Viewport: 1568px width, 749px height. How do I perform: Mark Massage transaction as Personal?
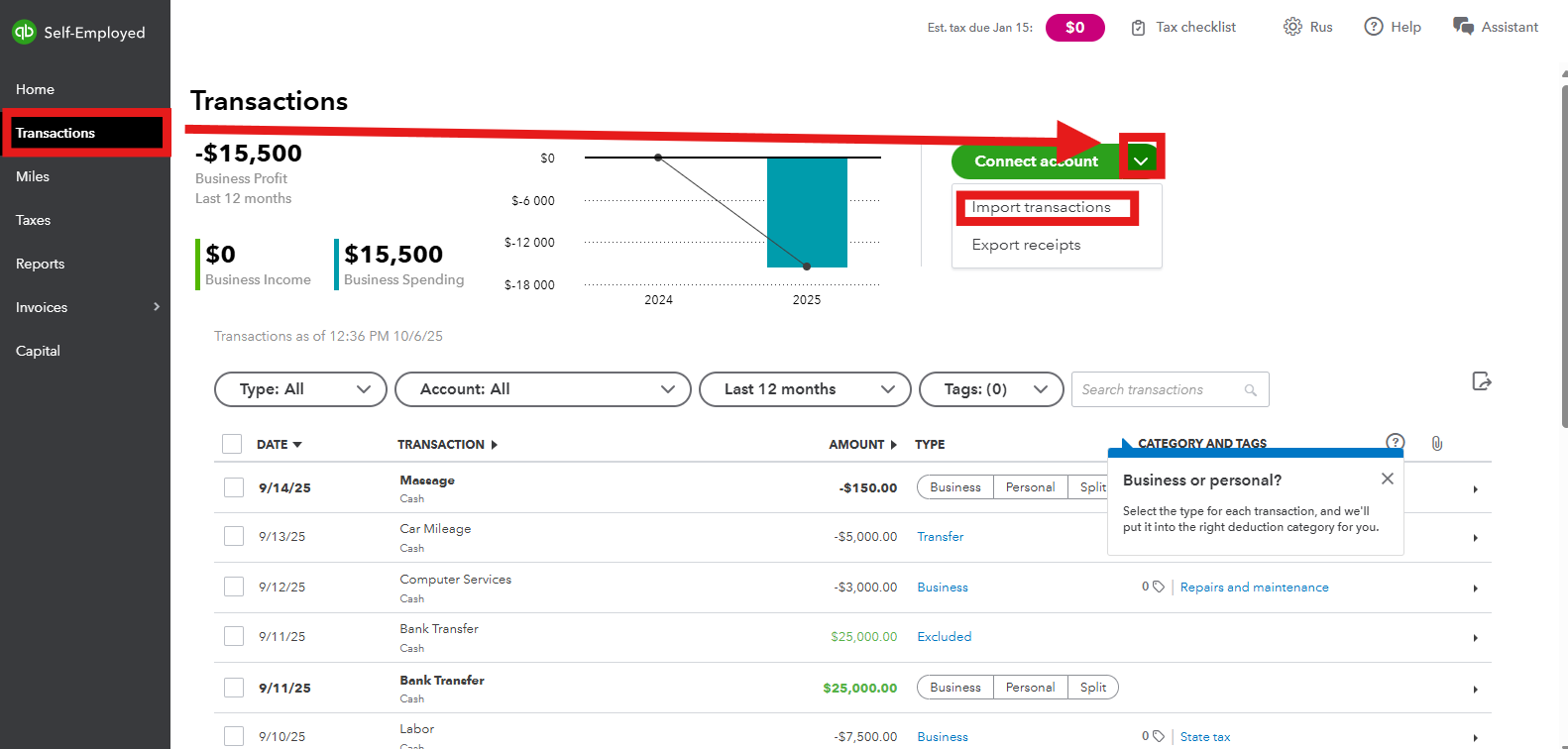pos(1030,487)
